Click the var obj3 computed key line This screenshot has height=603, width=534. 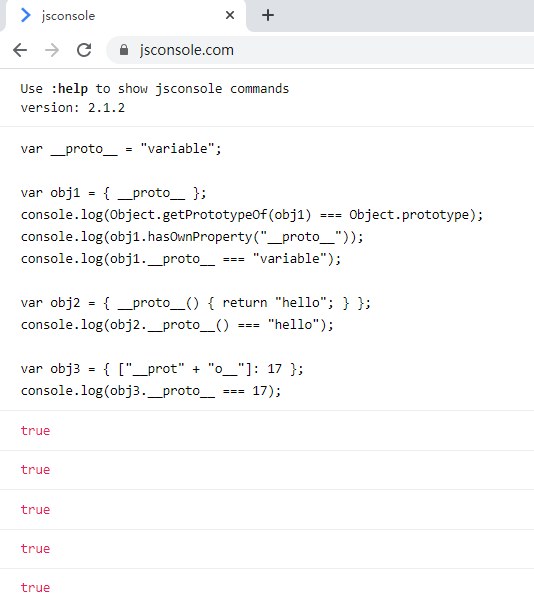[x=162, y=369]
